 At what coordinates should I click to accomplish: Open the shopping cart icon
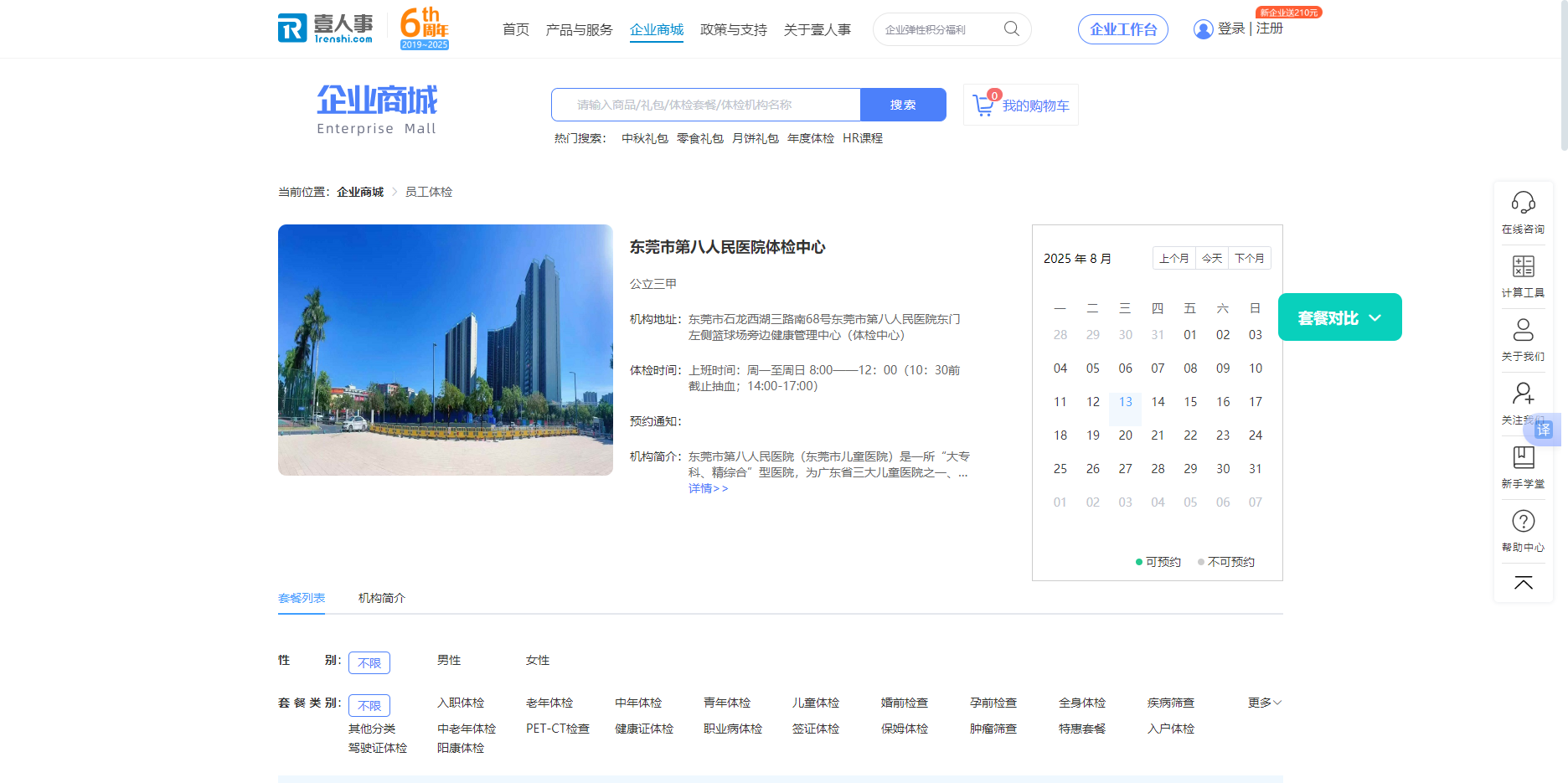point(983,106)
